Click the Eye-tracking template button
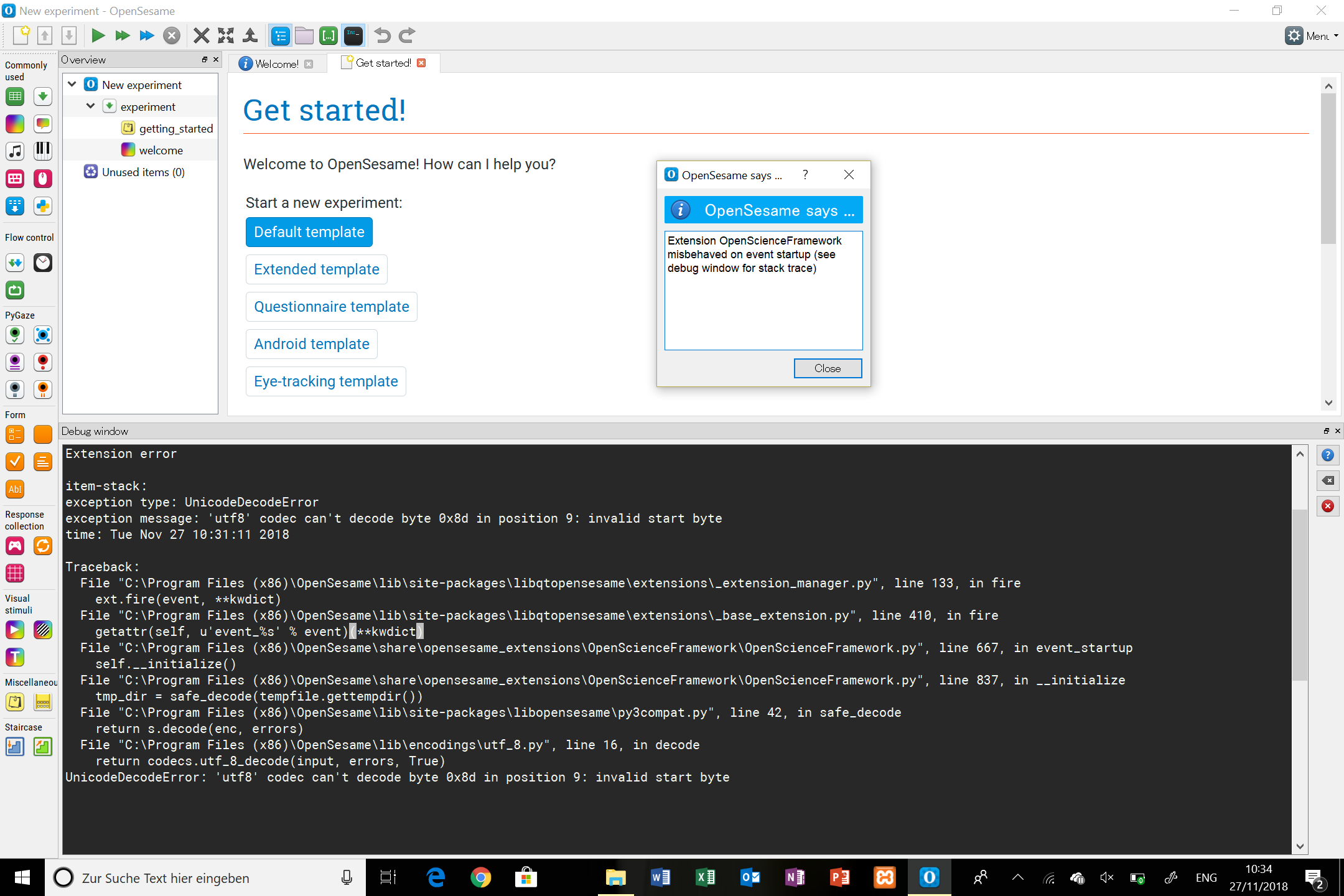 (x=326, y=381)
